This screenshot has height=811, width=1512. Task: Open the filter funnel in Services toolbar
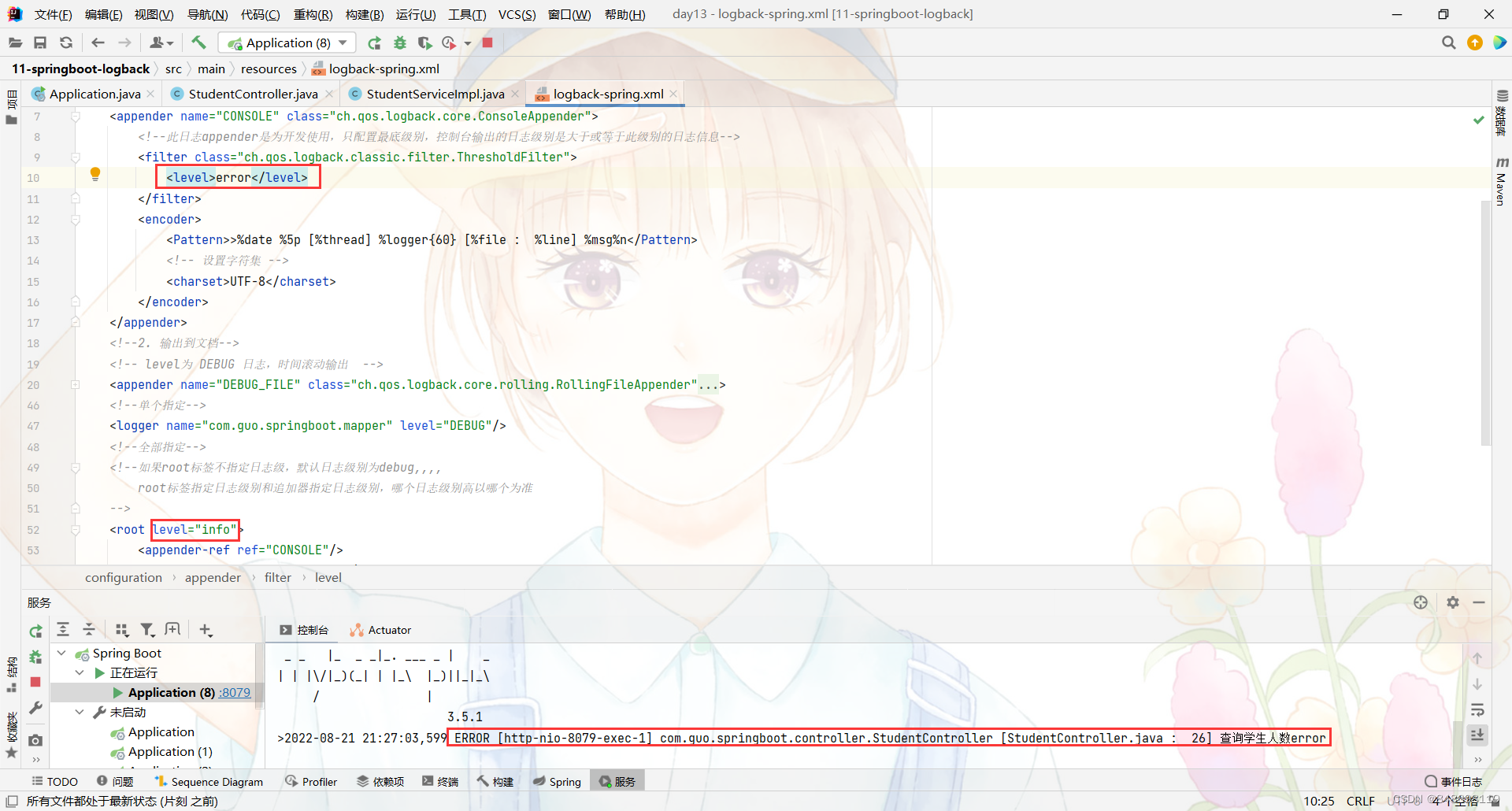click(147, 629)
